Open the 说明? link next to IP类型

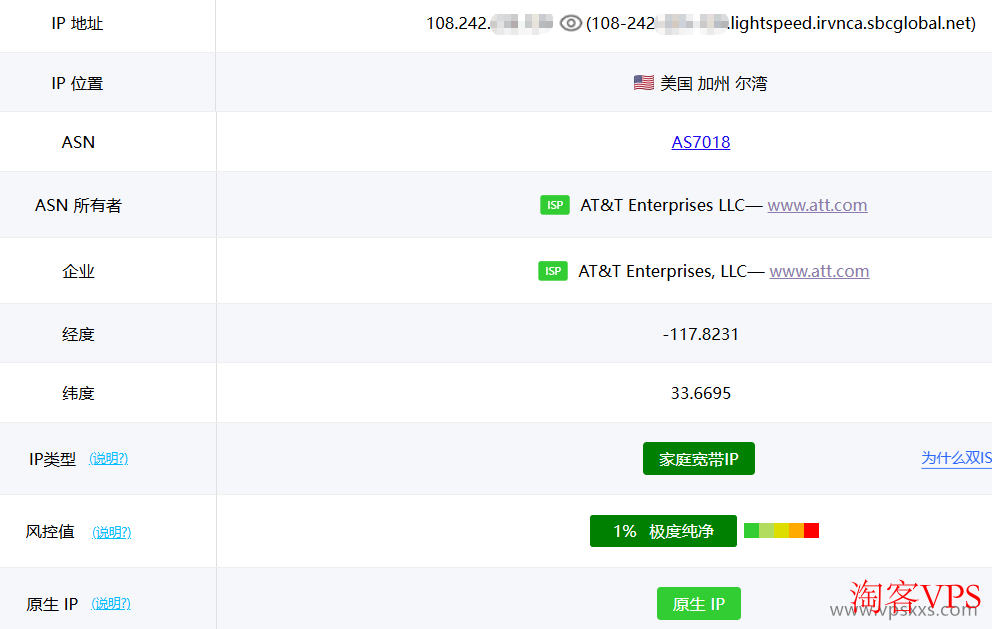pyautogui.click(x=108, y=458)
